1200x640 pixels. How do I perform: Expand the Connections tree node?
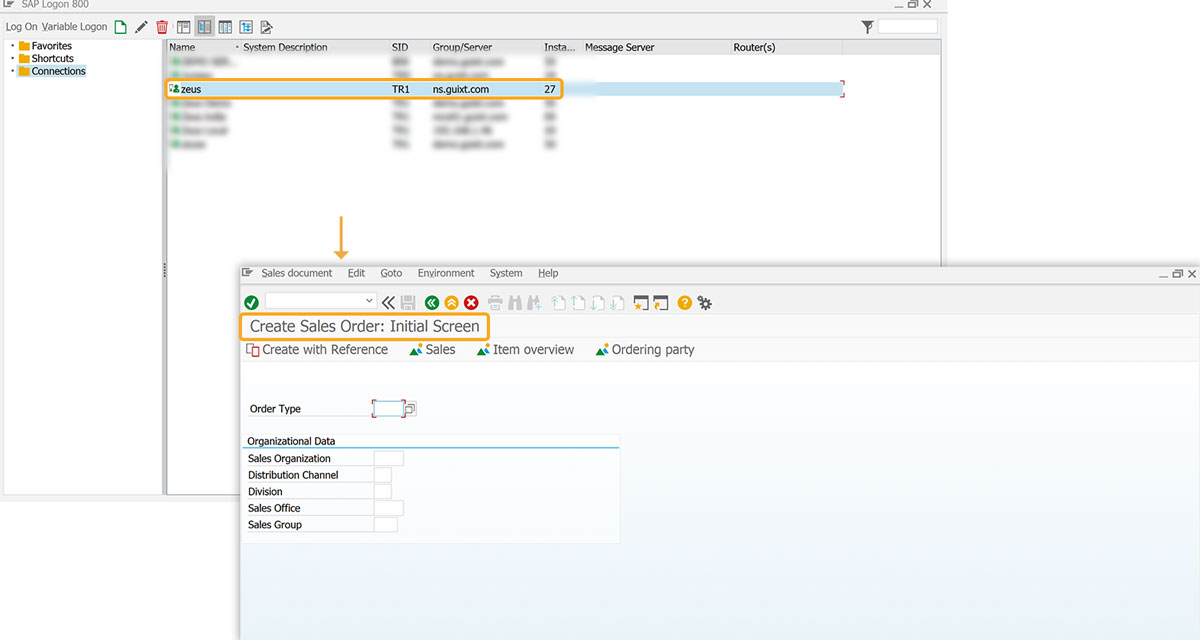(12, 71)
